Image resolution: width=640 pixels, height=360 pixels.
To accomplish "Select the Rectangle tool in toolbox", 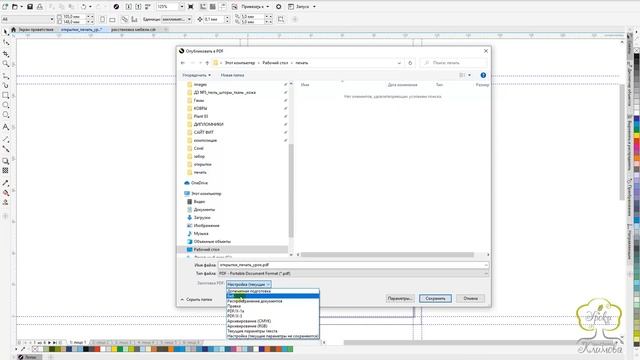I will point(5,95).
